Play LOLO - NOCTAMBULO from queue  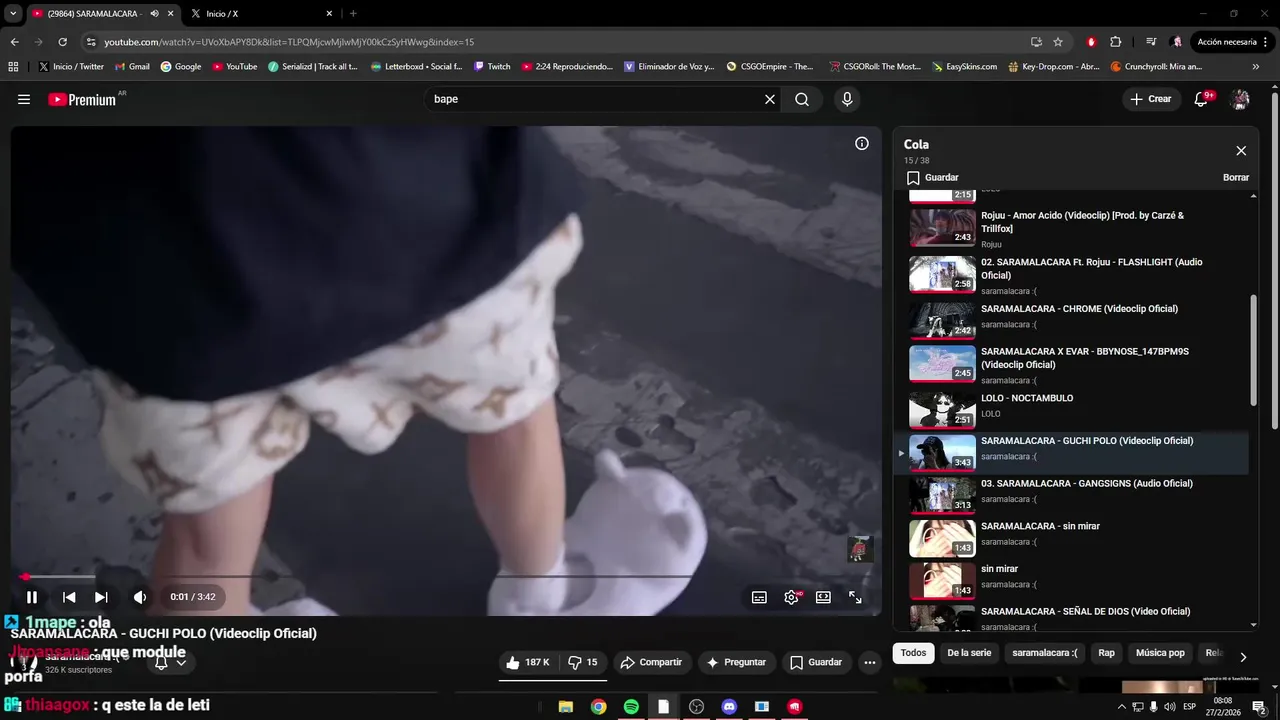click(1074, 408)
